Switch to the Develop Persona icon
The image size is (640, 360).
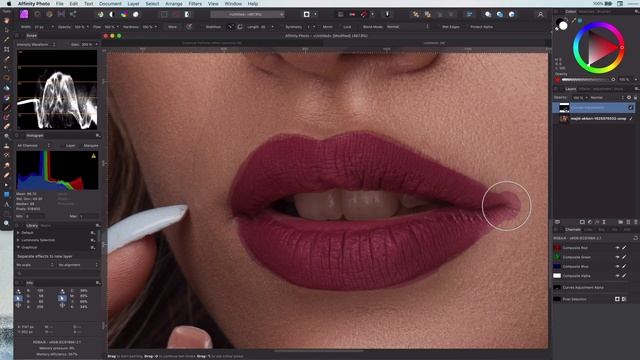[49, 14]
